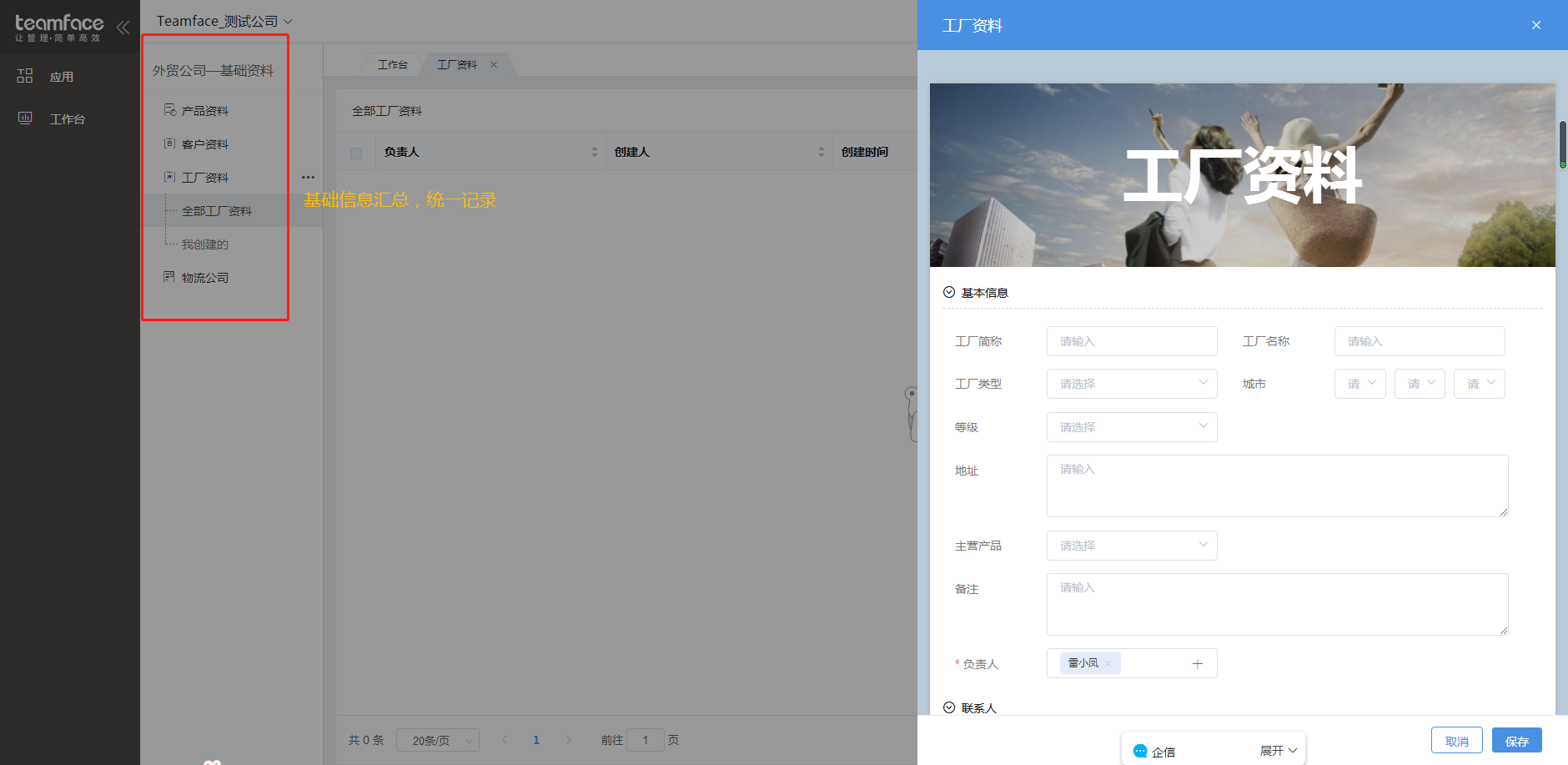1568x765 pixels.
Task: Select 物流公司 in the module list
Action: (x=205, y=277)
